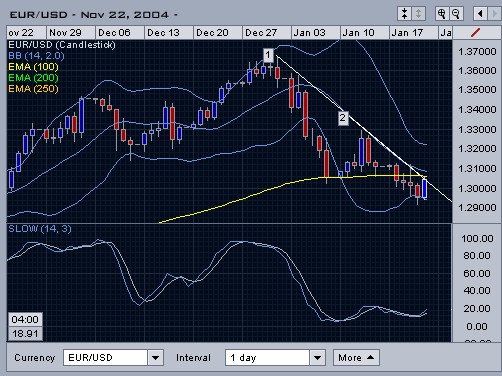Click the 1.29000 price axis value
This screenshot has width=502, height=376.
pos(477,208)
